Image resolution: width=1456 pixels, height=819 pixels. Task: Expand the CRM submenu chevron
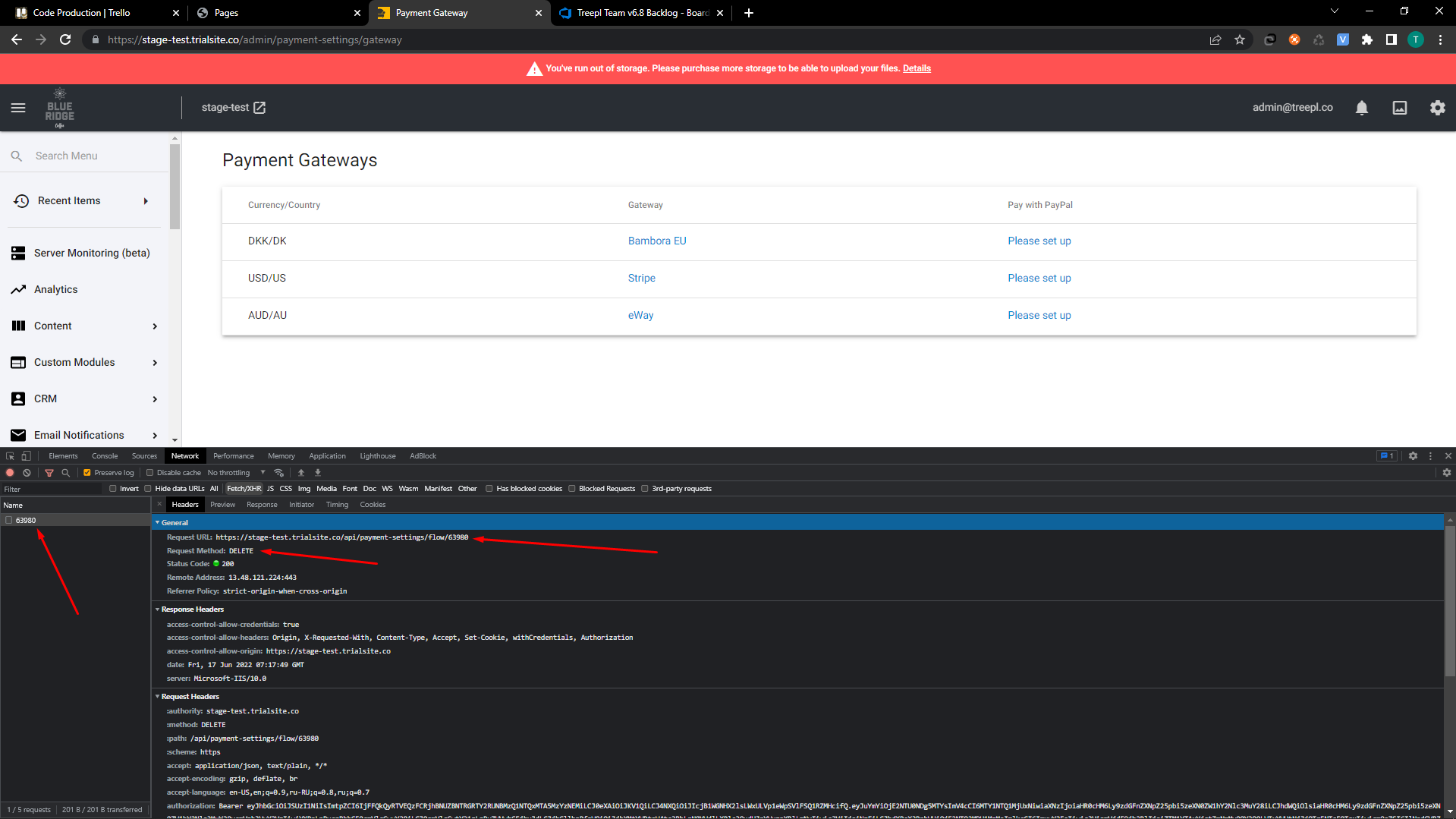tap(155, 399)
